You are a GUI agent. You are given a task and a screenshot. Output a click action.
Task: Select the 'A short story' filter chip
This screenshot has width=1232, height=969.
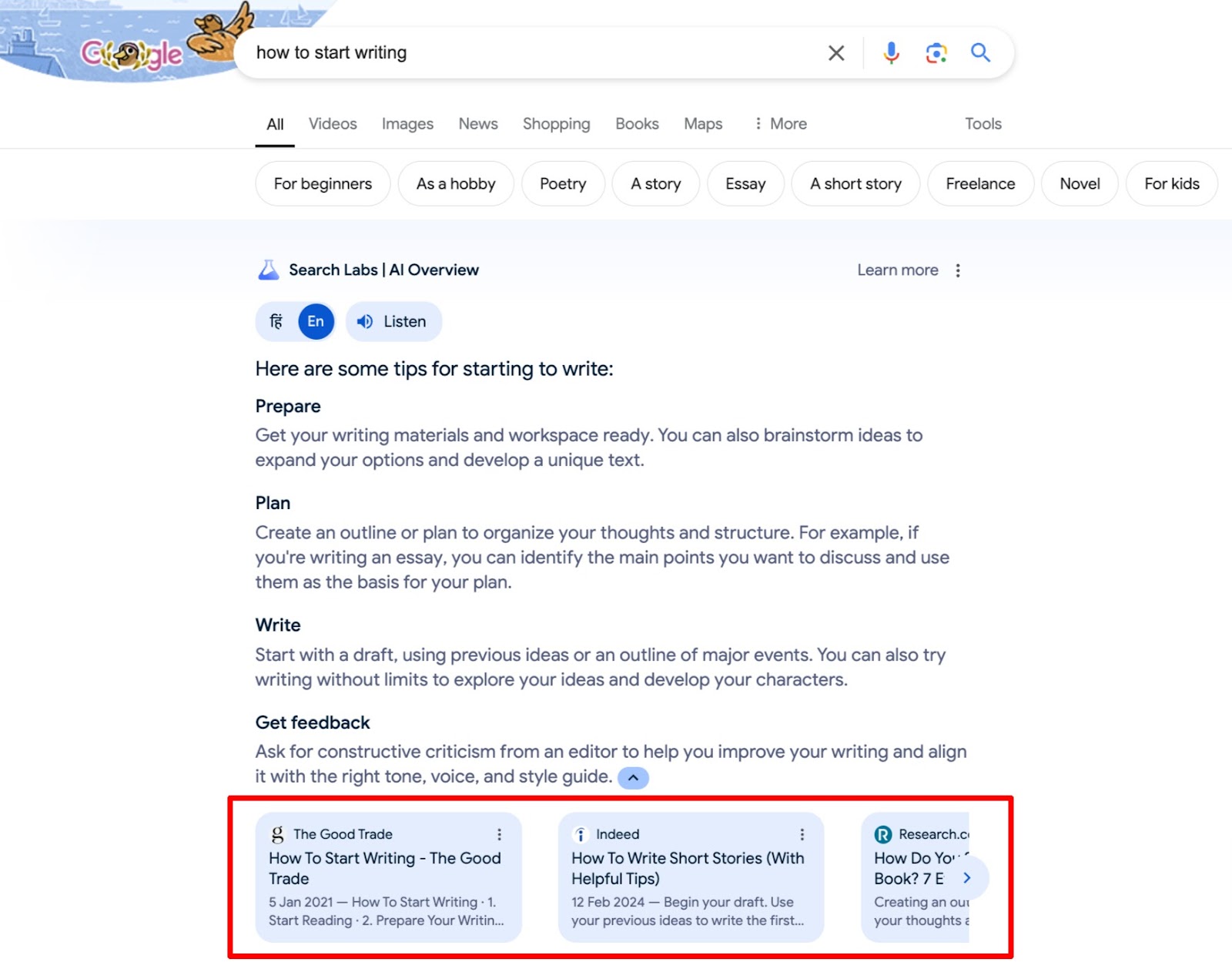pos(855,184)
